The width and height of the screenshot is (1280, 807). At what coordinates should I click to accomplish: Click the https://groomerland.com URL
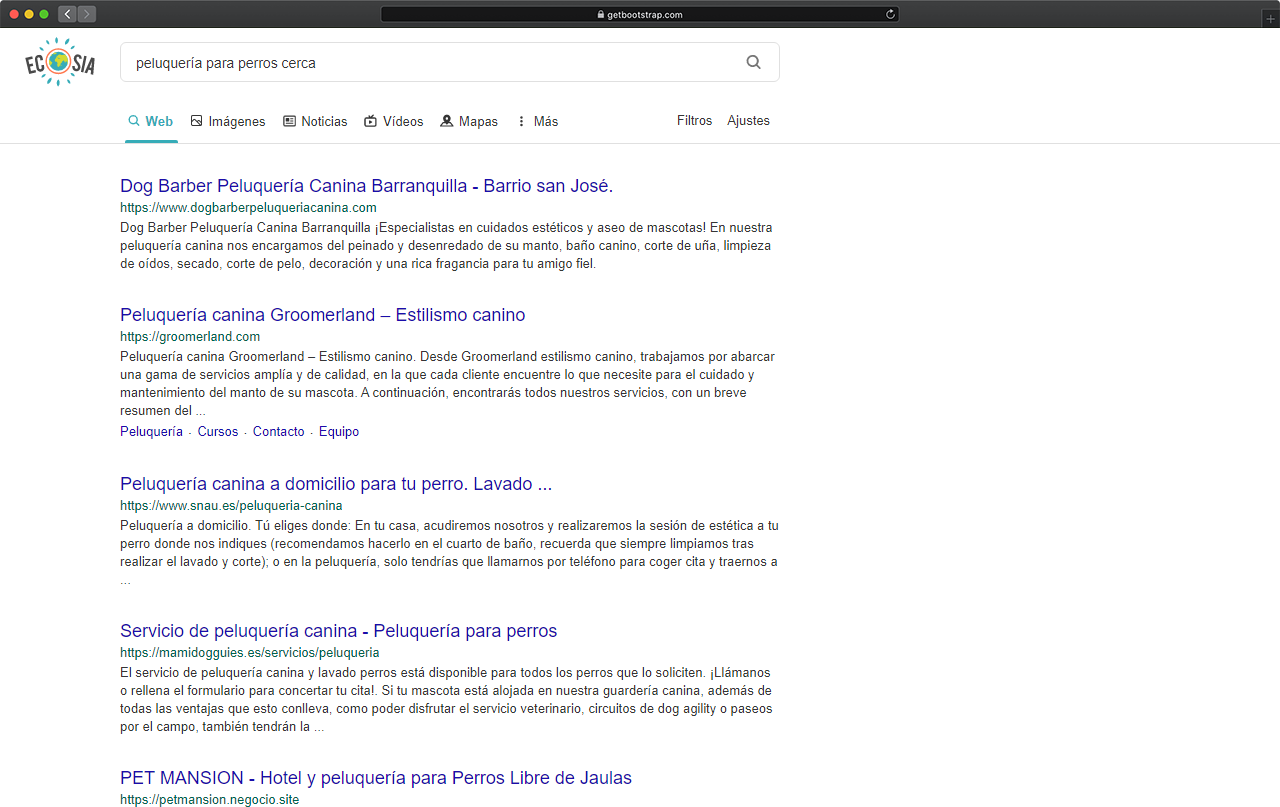[190, 337]
